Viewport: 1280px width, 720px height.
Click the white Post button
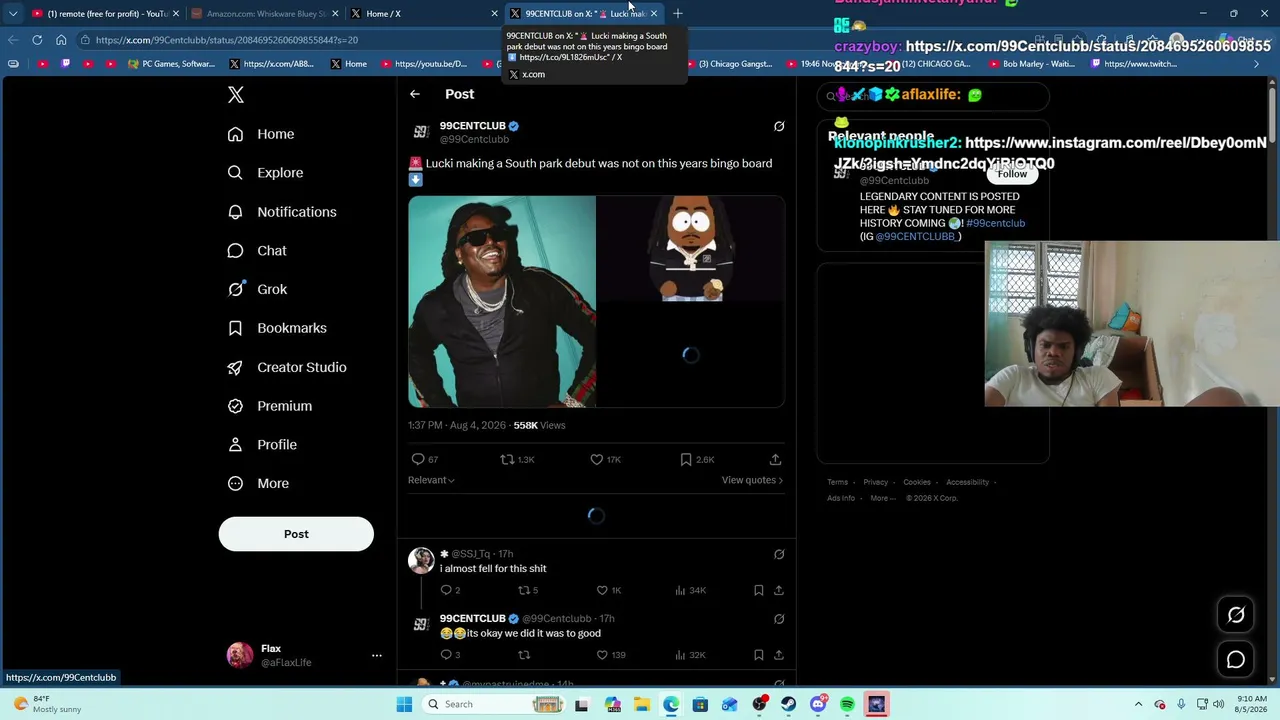pos(296,534)
